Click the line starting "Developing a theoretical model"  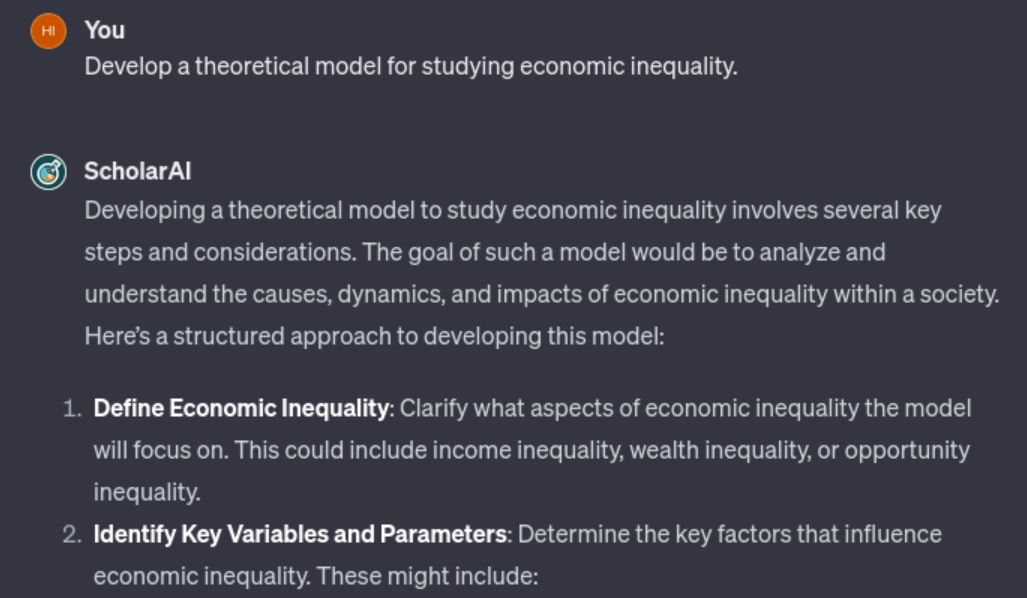click(x=512, y=211)
